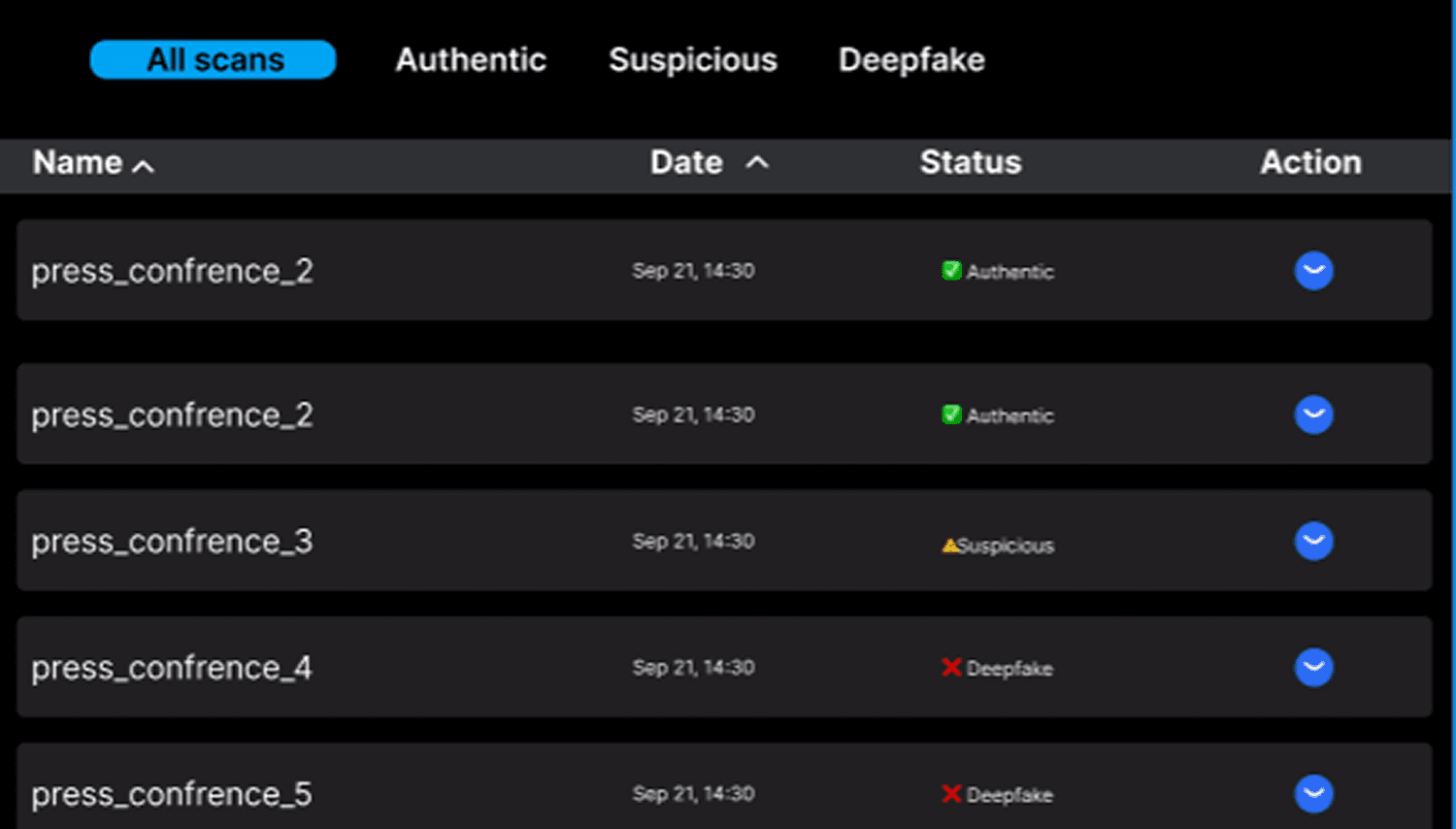The width and height of the screenshot is (1456, 829).
Task: Click the Status column header
Action: (x=970, y=163)
